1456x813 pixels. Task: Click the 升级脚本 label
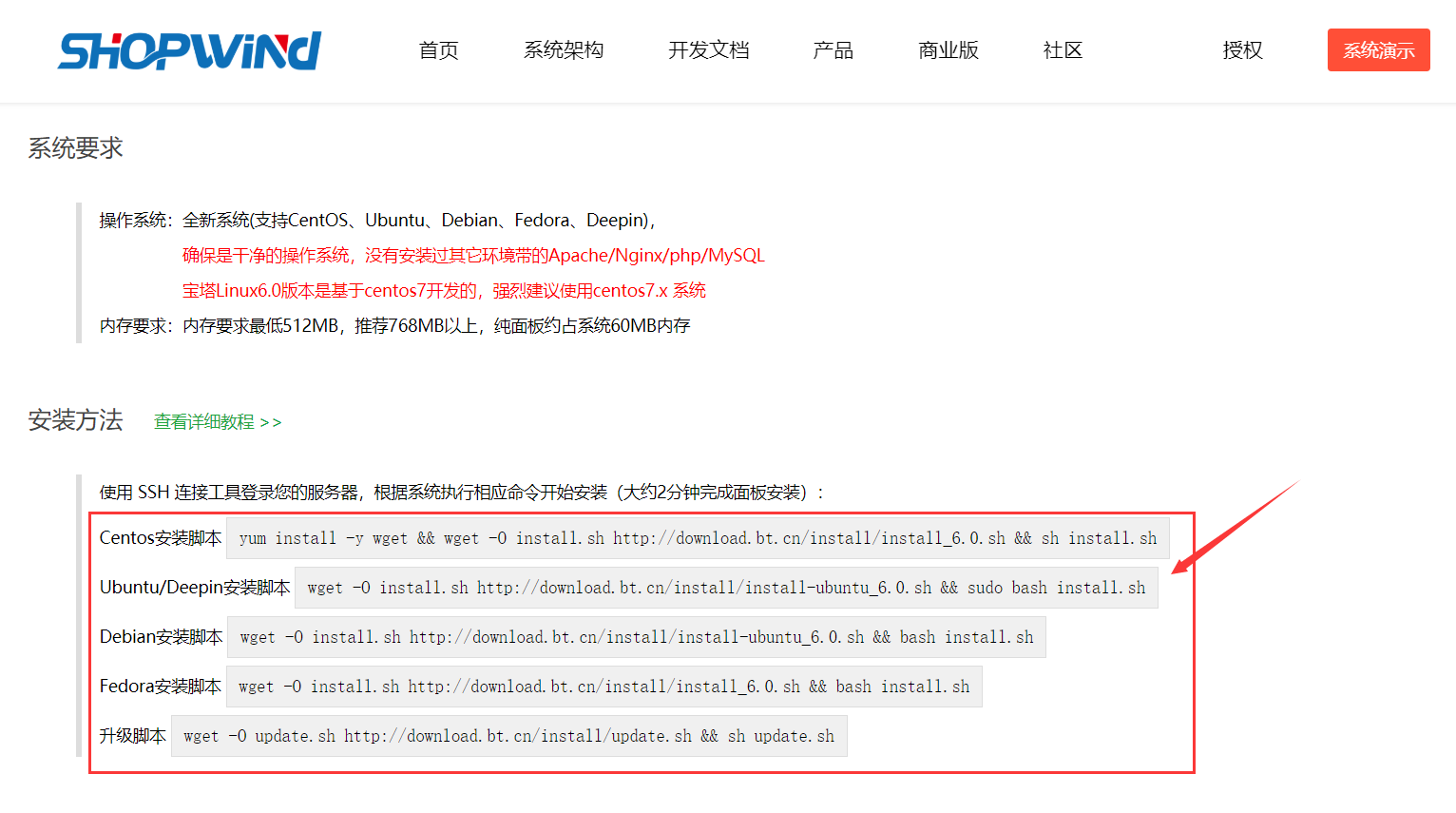tap(133, 736)
